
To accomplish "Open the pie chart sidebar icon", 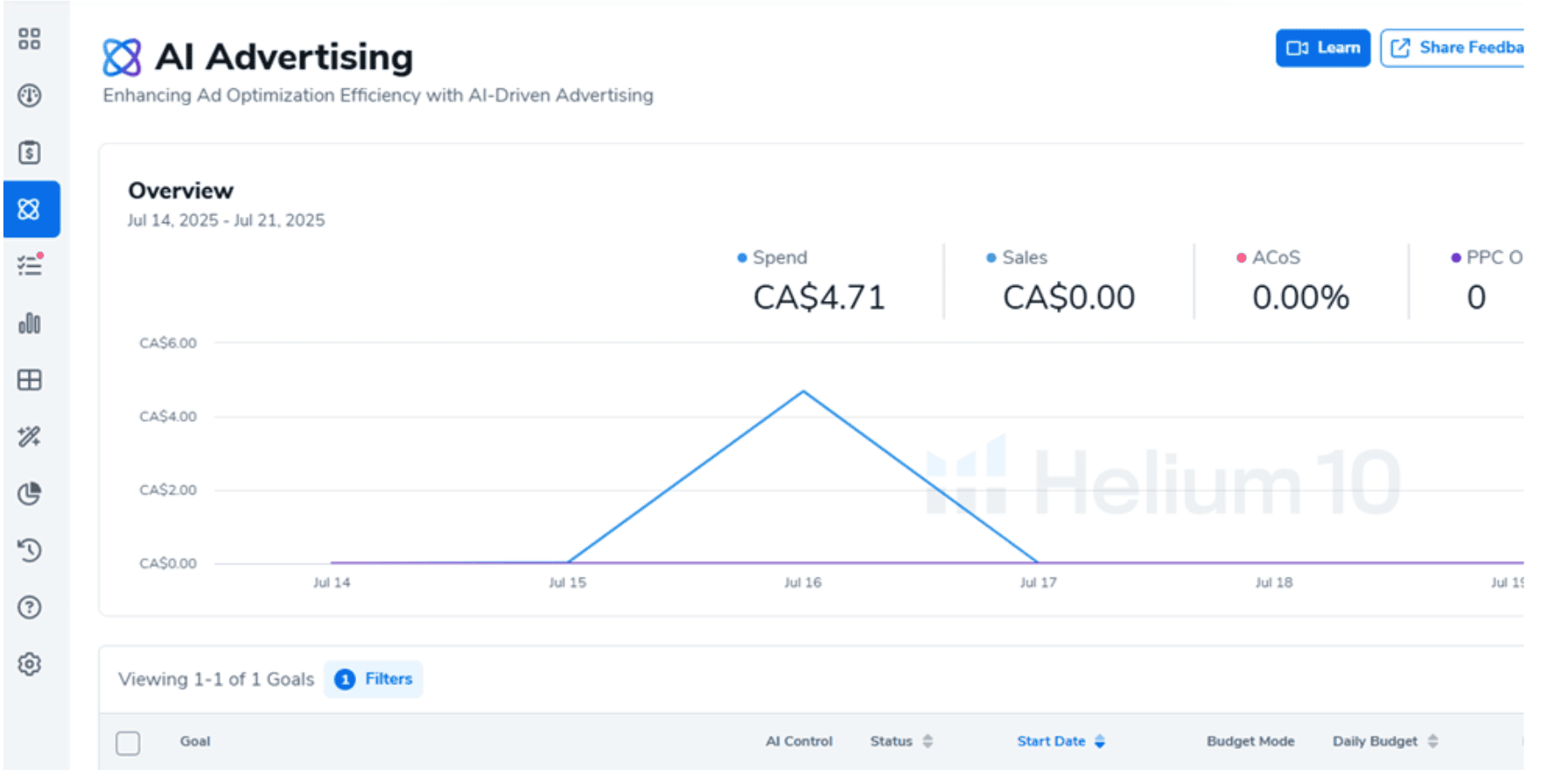I will tap(30, 493).
